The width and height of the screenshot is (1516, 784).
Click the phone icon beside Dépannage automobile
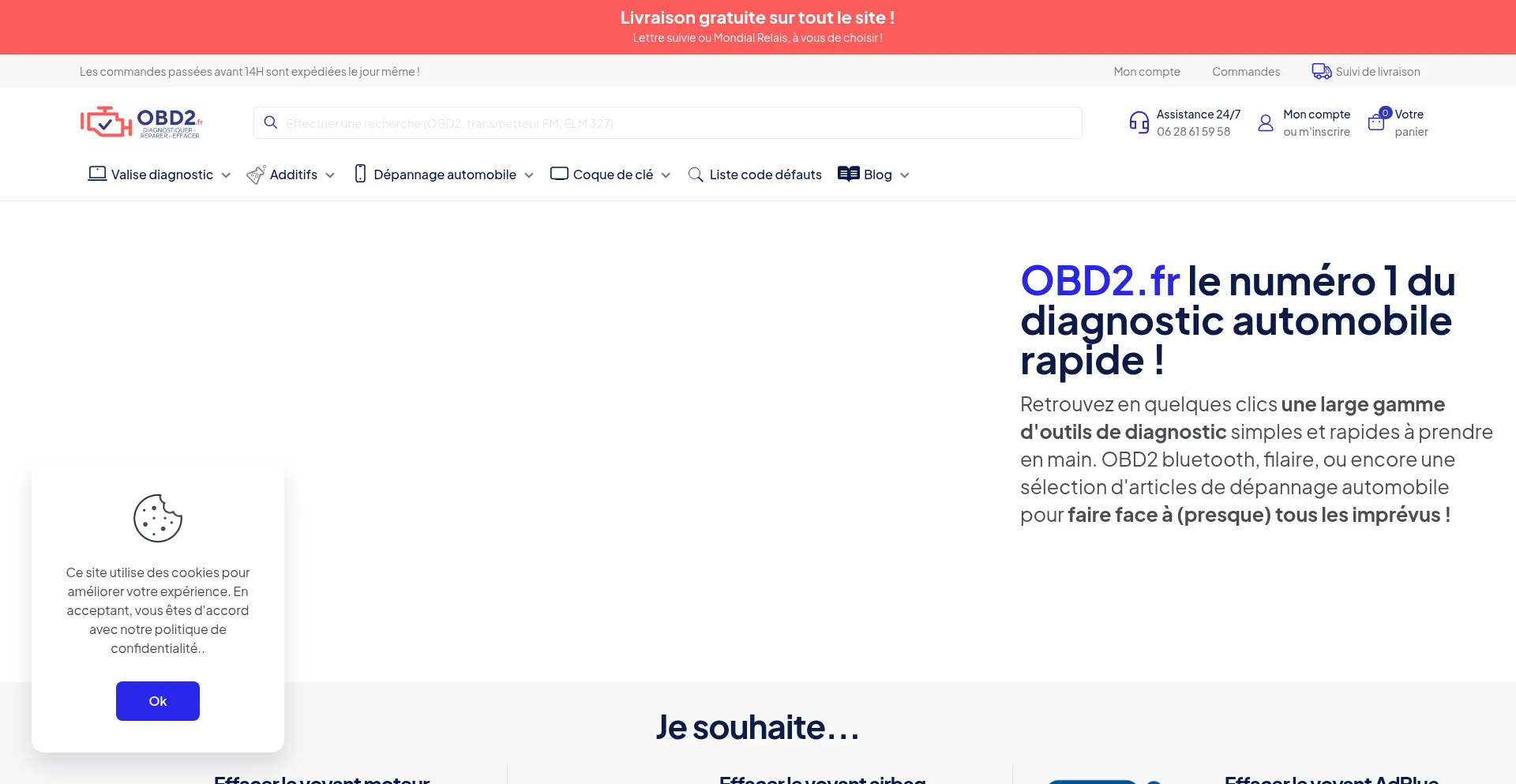pyautogui.click(x=360, y=174)
